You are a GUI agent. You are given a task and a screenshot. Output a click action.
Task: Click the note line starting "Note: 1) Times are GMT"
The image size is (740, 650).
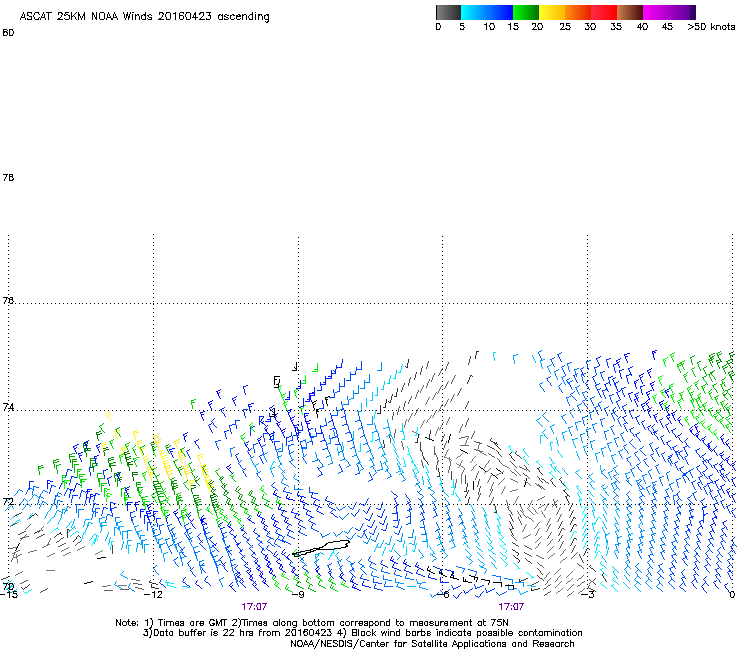(x=312, y=623)
